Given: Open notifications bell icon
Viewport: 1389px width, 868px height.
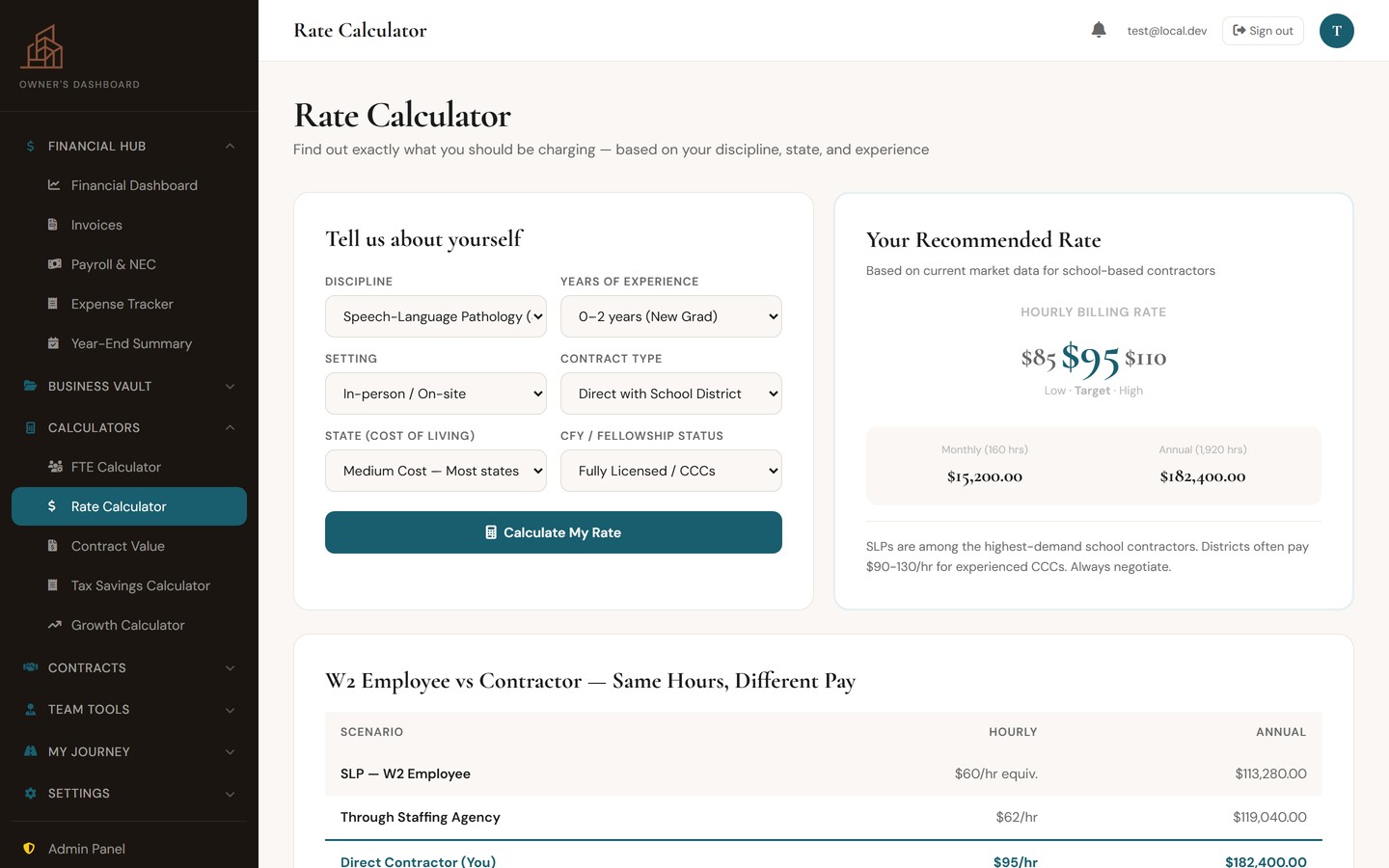Looking at the screenshot, I should pos(1099,30).
